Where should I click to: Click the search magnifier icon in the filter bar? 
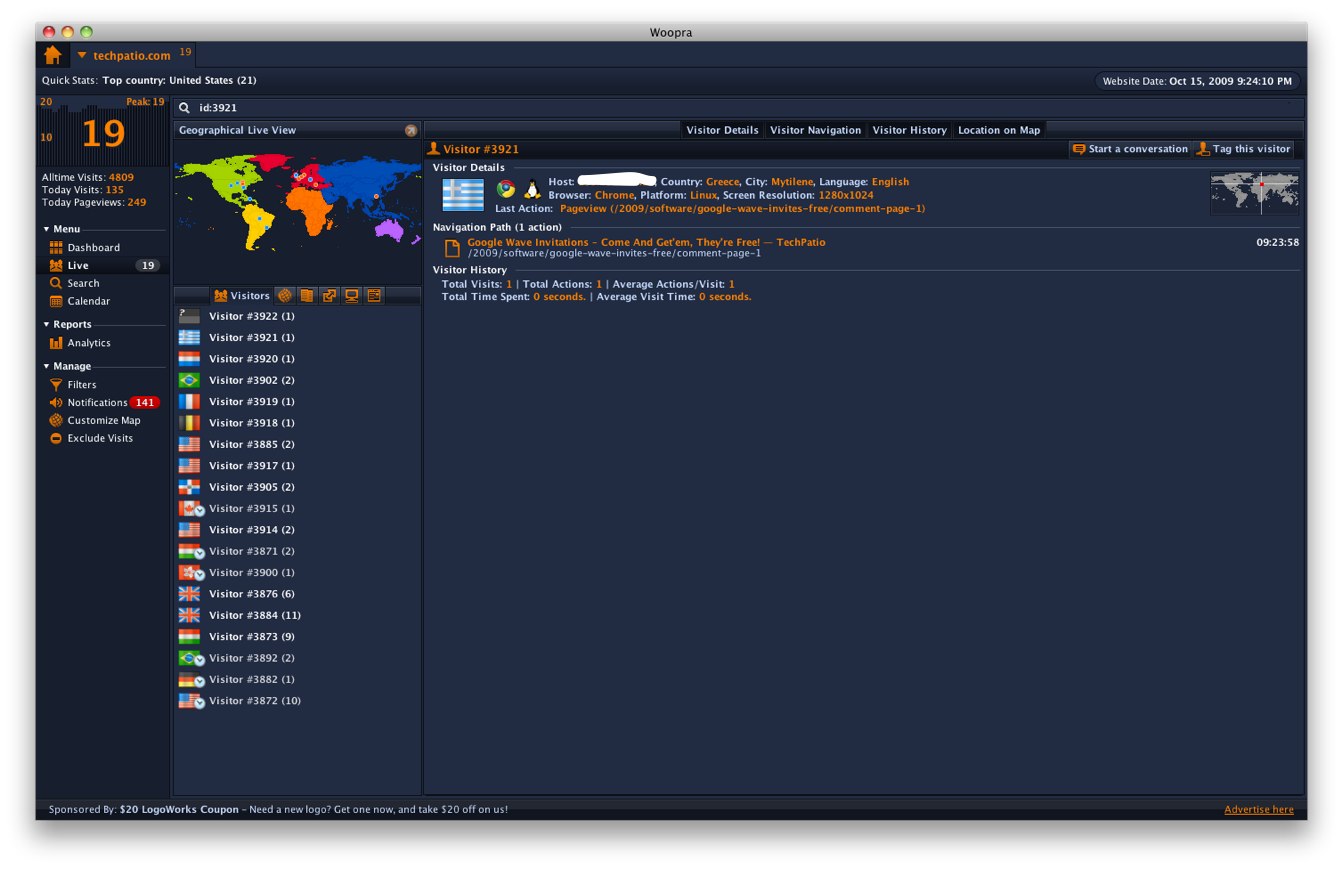tap(184, 108)
